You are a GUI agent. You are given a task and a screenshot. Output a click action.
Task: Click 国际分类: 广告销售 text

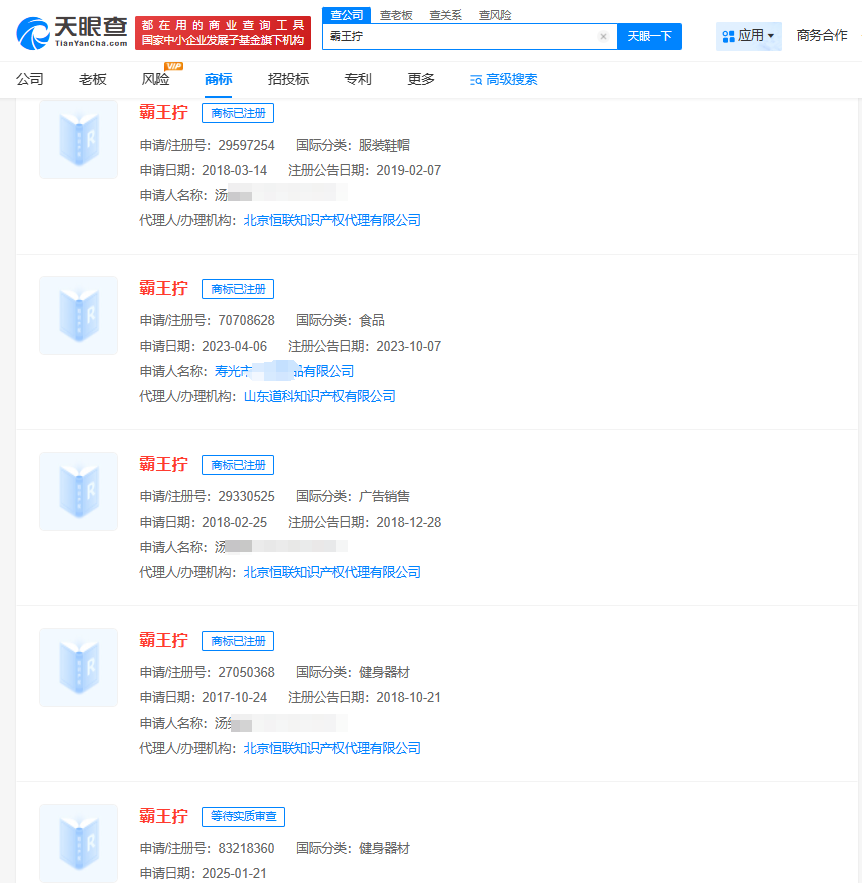(x=353, y=496)
